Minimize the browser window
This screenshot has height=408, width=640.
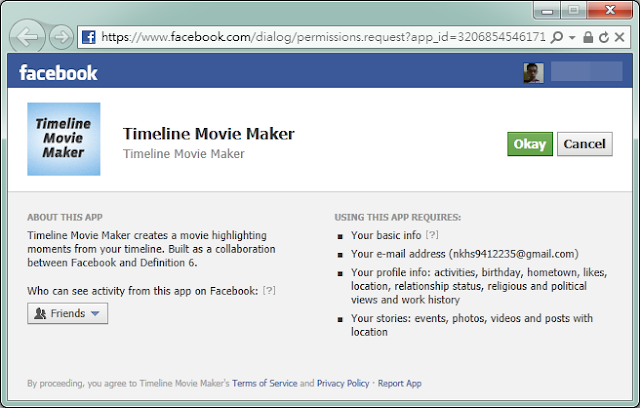click(547, 10)
